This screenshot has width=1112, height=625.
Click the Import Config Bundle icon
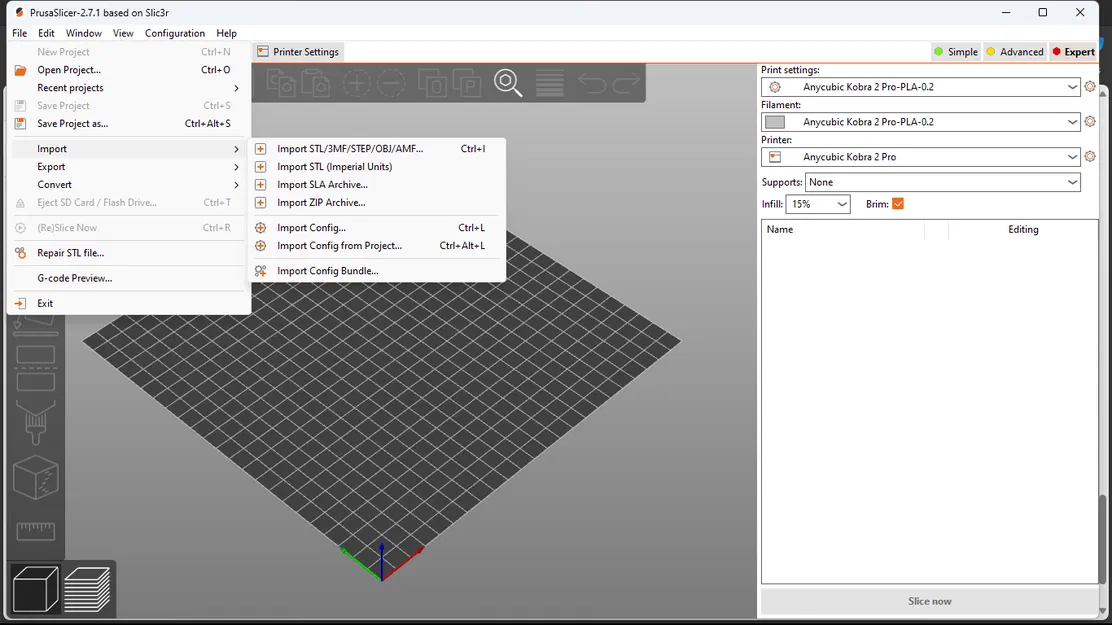261,271
